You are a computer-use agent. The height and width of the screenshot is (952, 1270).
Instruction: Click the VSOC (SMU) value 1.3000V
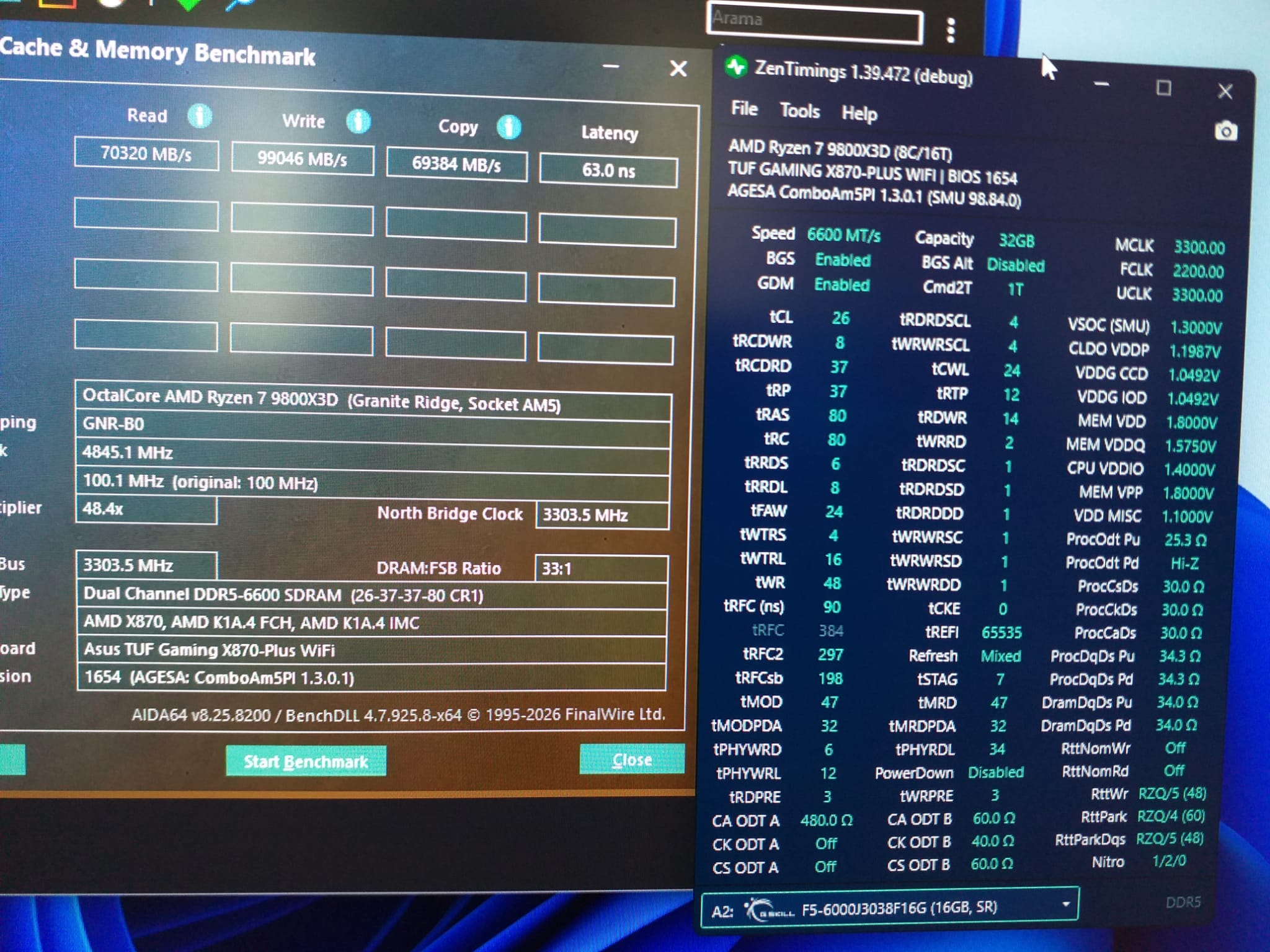click(1196, 328)
